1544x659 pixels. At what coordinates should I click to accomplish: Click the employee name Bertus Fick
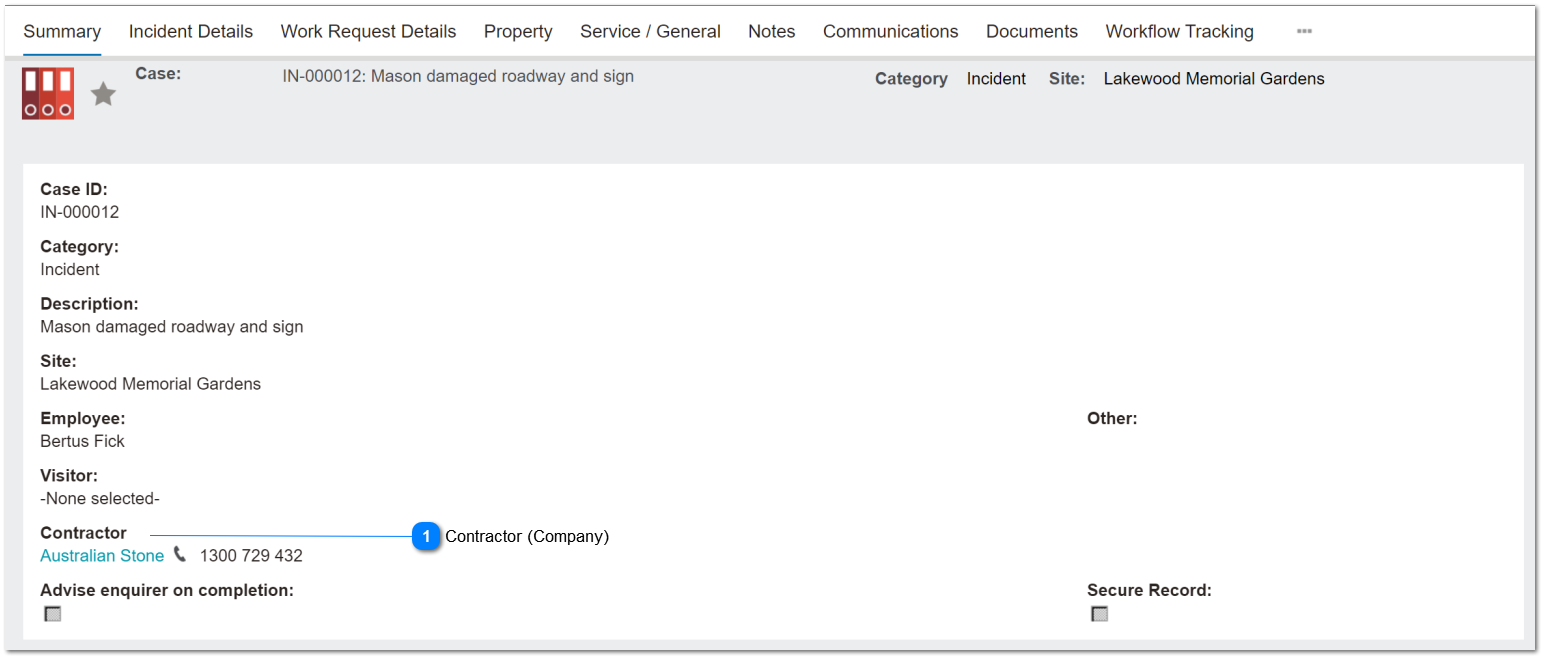tap(82, 441)
